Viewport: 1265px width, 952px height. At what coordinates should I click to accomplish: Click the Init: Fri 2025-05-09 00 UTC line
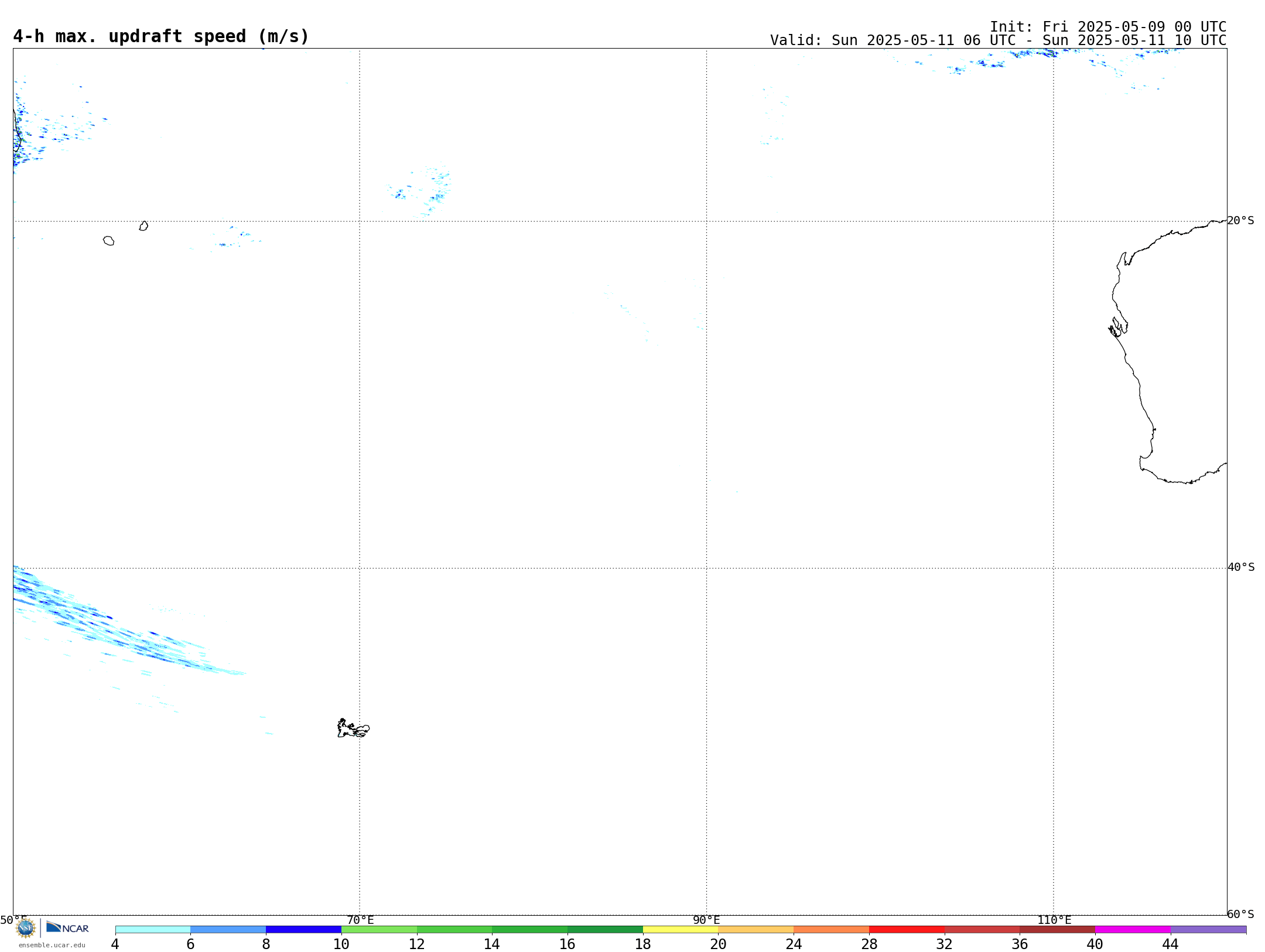pyautogui.click(x=1107, y=27)
